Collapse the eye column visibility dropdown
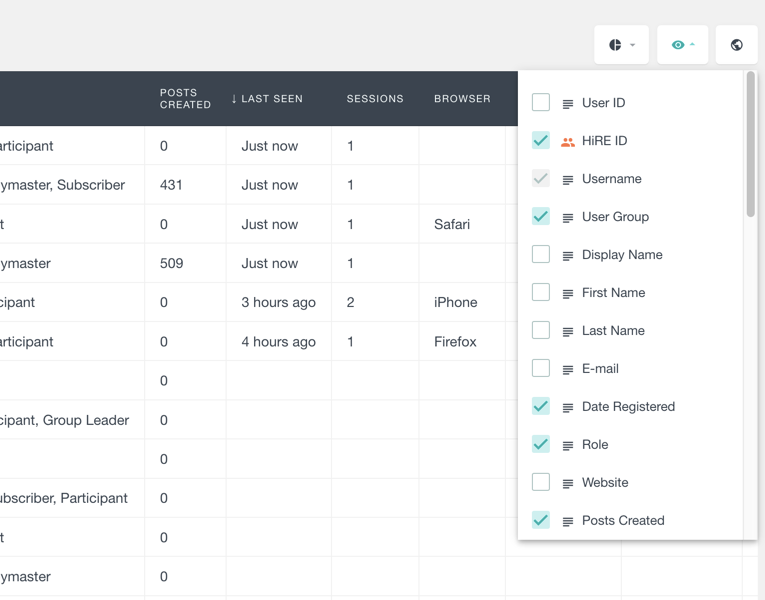 tap(683, 45)
